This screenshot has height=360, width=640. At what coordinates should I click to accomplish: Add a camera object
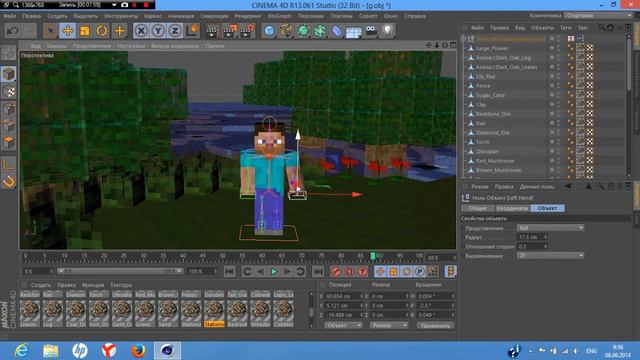[371, 31]
